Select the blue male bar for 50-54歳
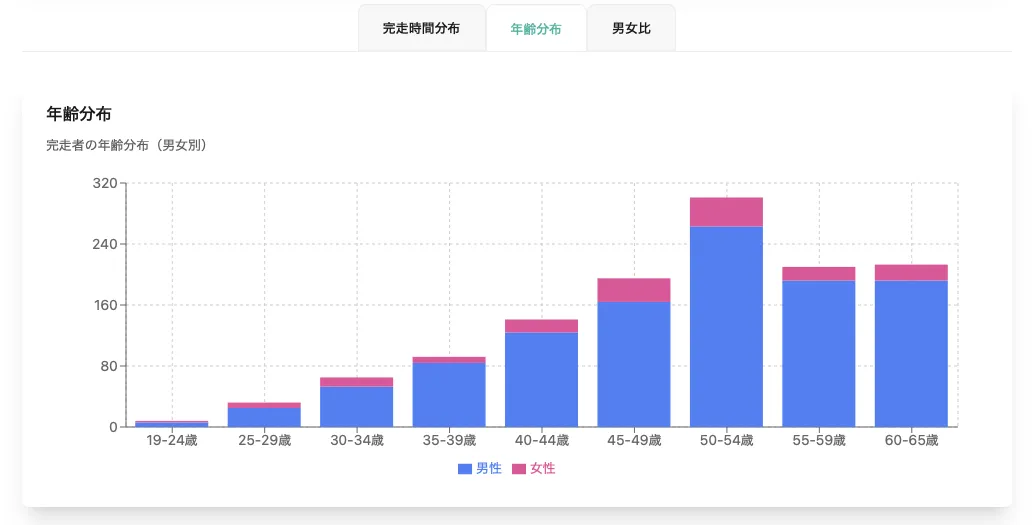 (x=726, y=327)
